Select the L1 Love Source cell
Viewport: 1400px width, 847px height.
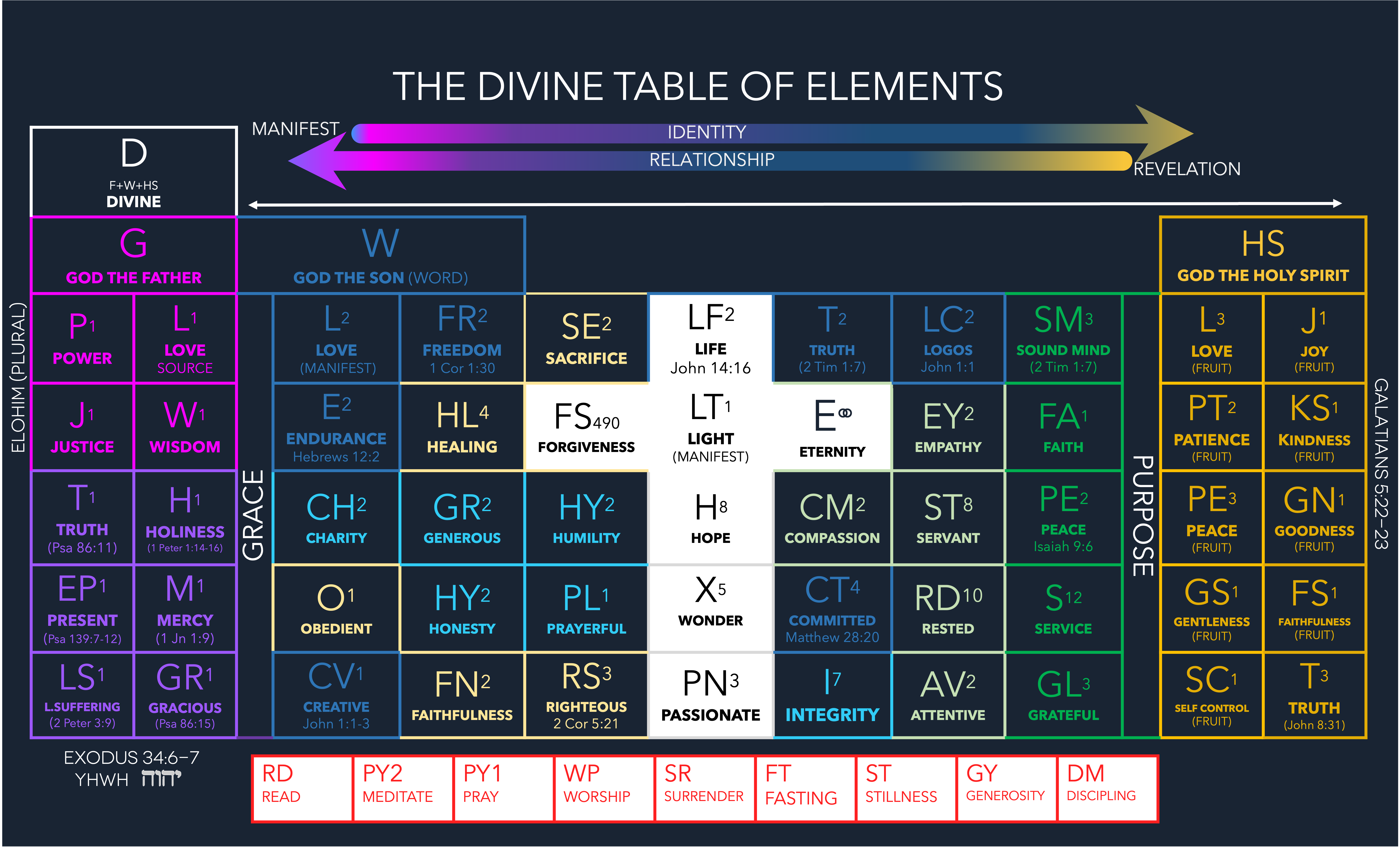point(185,338)
